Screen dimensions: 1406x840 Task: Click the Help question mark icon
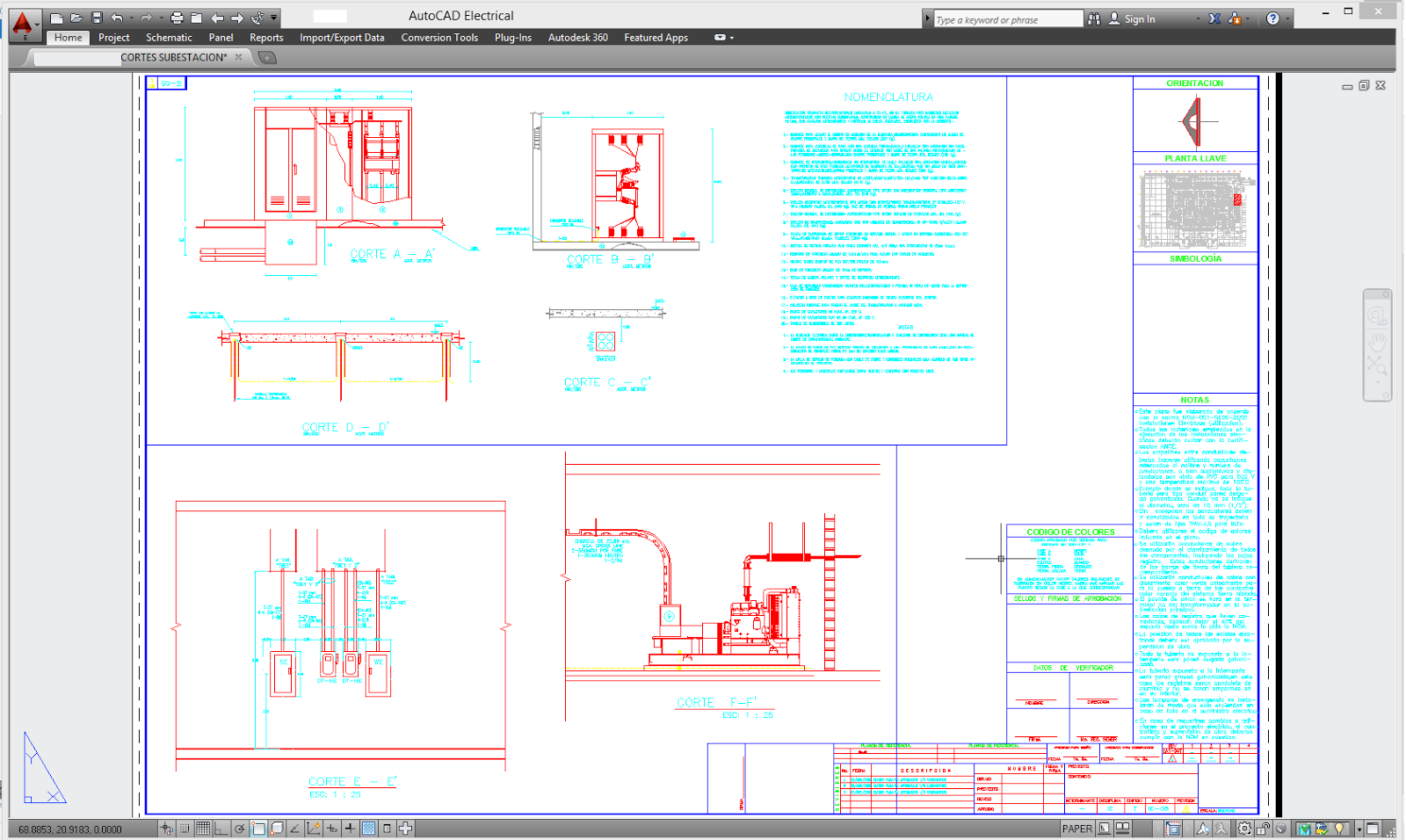pyautogui.click(x=1273, y=18)
